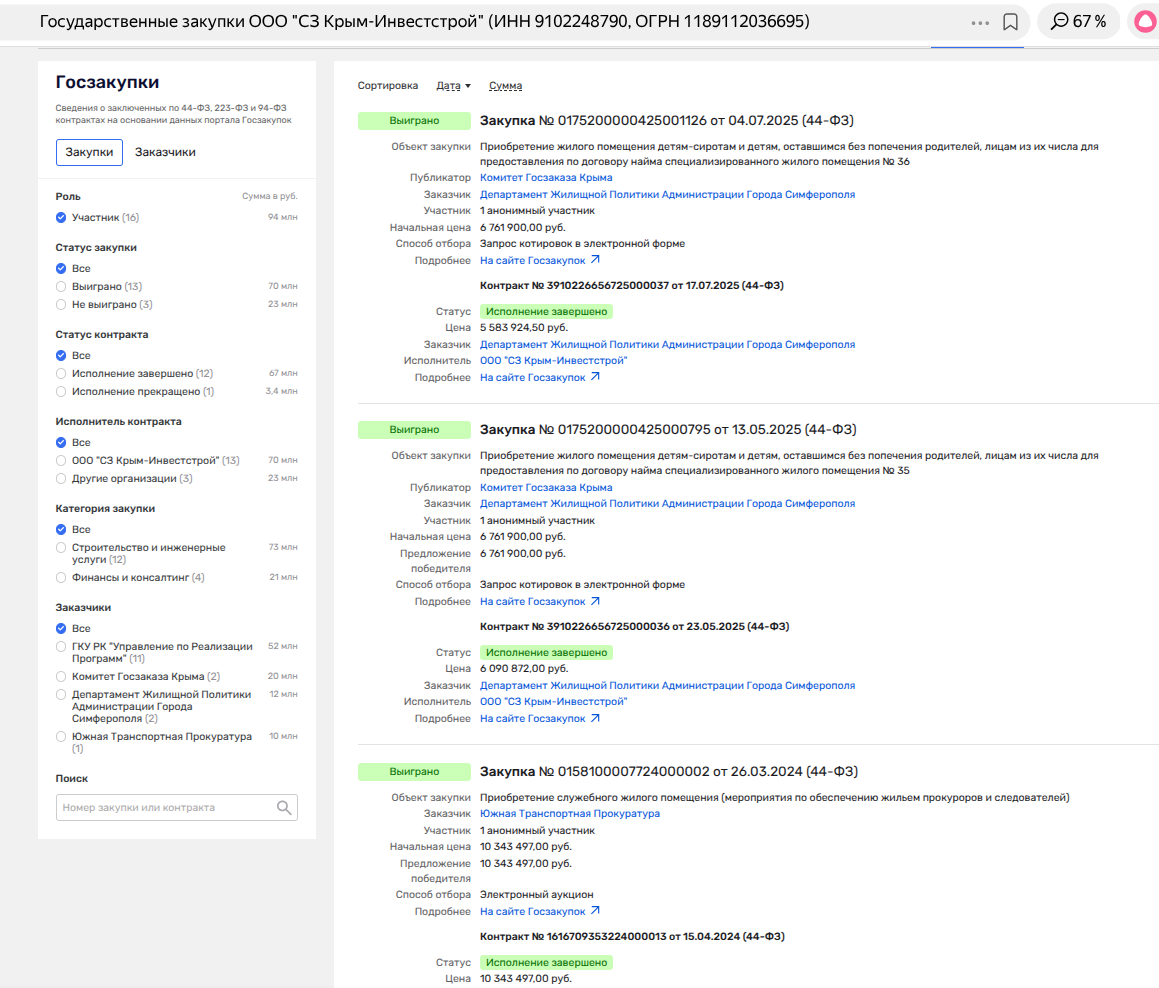Image resolution: width=1159 pixels, height=988 pixels.
Task: Click the pink round browser icon at top right
Action: [x=1144, y=21]
